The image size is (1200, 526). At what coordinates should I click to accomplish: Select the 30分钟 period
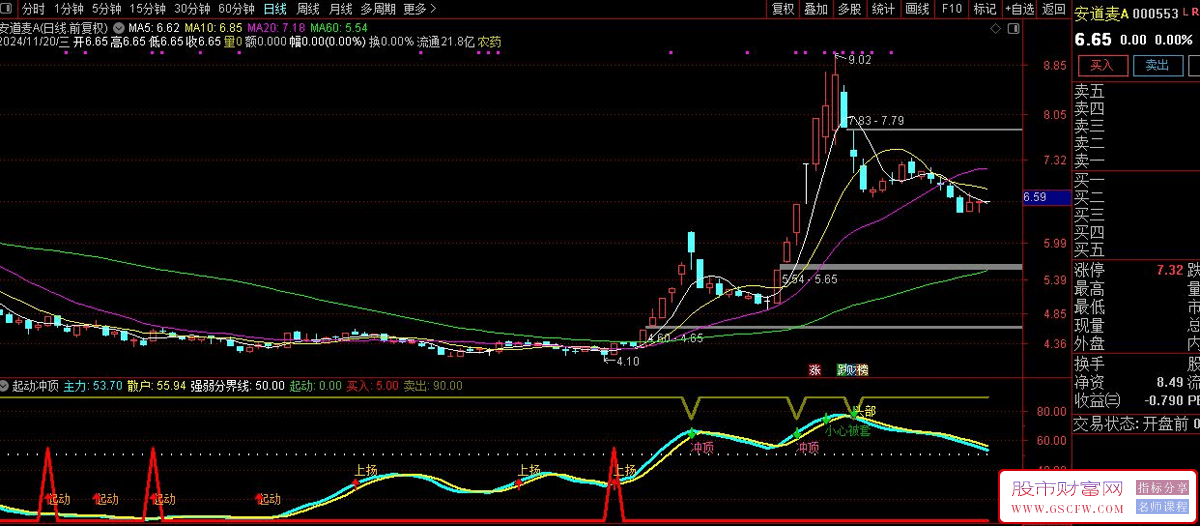[x=192, y=9]
